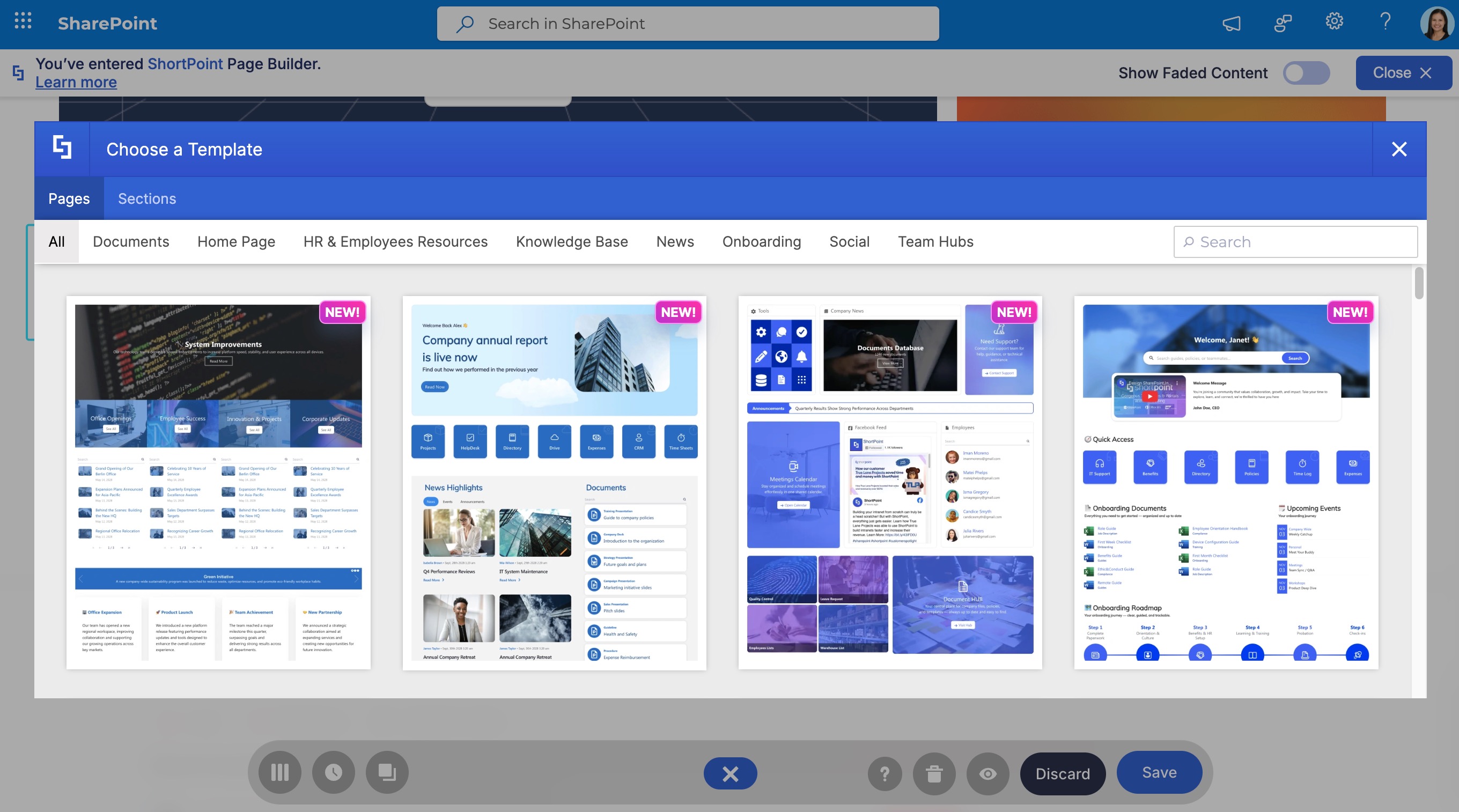Viewport: 1459px width, 812px height.
Task: Select the Team Hubs category
Action: tap(935, 242)
